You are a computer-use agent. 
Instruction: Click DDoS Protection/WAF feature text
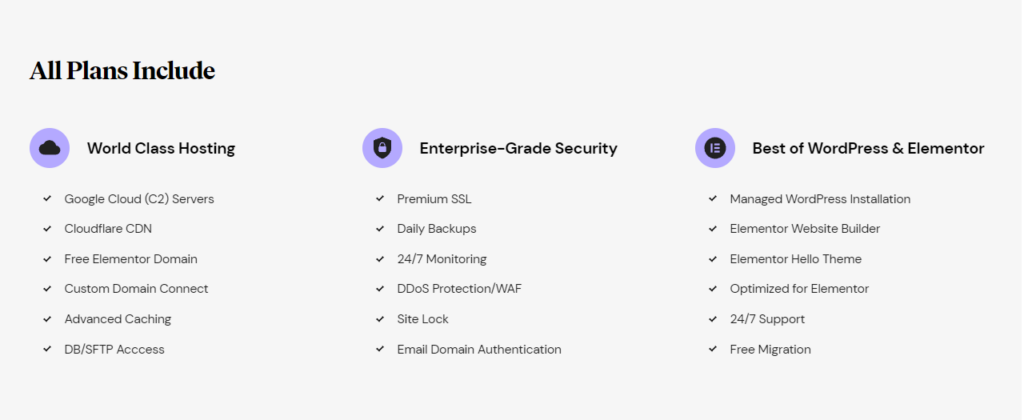[x=460, y=289]
